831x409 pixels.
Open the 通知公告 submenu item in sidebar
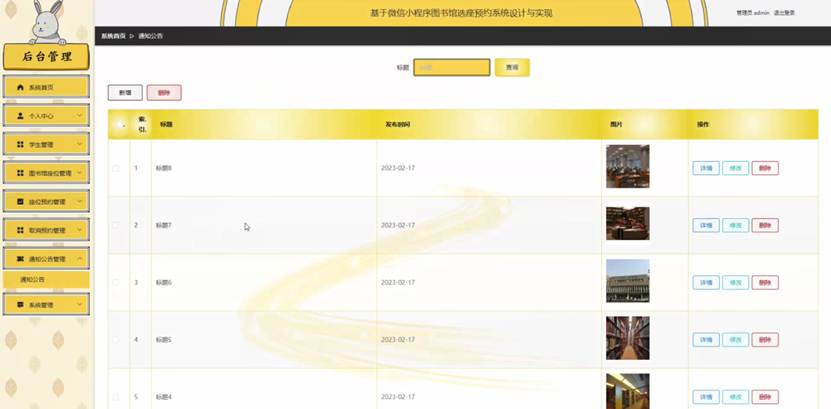pos(46,279)
